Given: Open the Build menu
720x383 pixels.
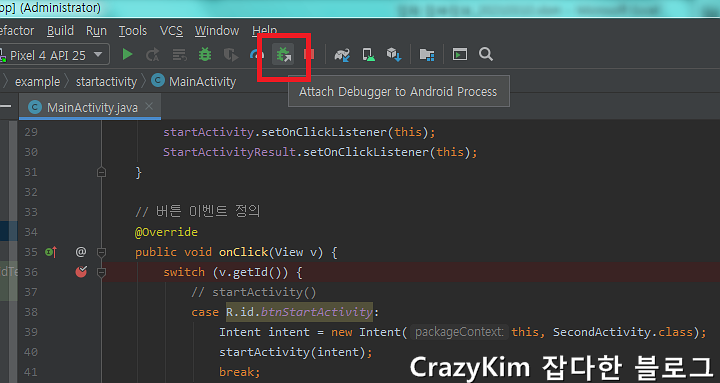Looking at the screenshot, I should point(60,31).
